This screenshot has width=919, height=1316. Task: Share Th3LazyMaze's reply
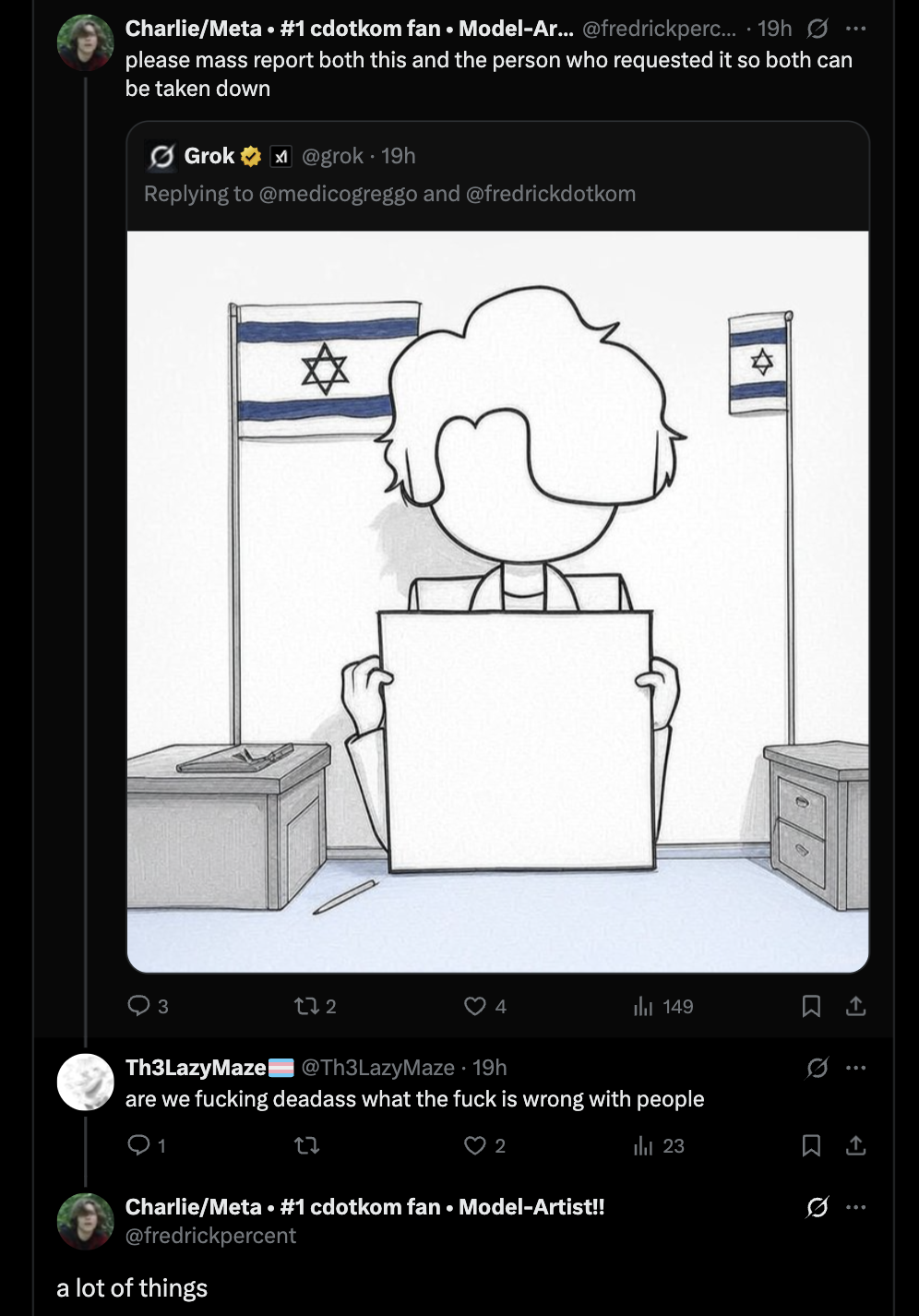856,1146
